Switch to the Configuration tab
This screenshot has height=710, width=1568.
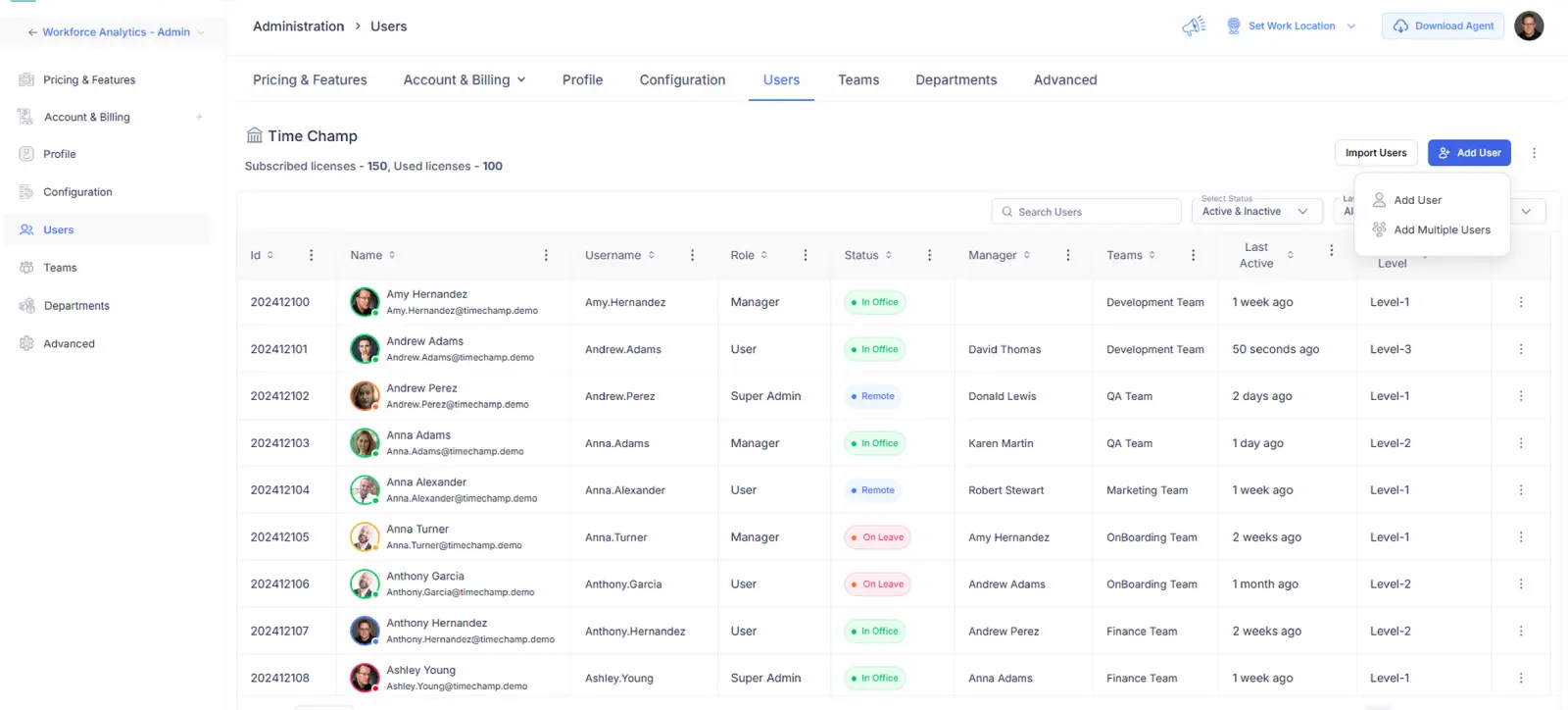click(682, 80)
